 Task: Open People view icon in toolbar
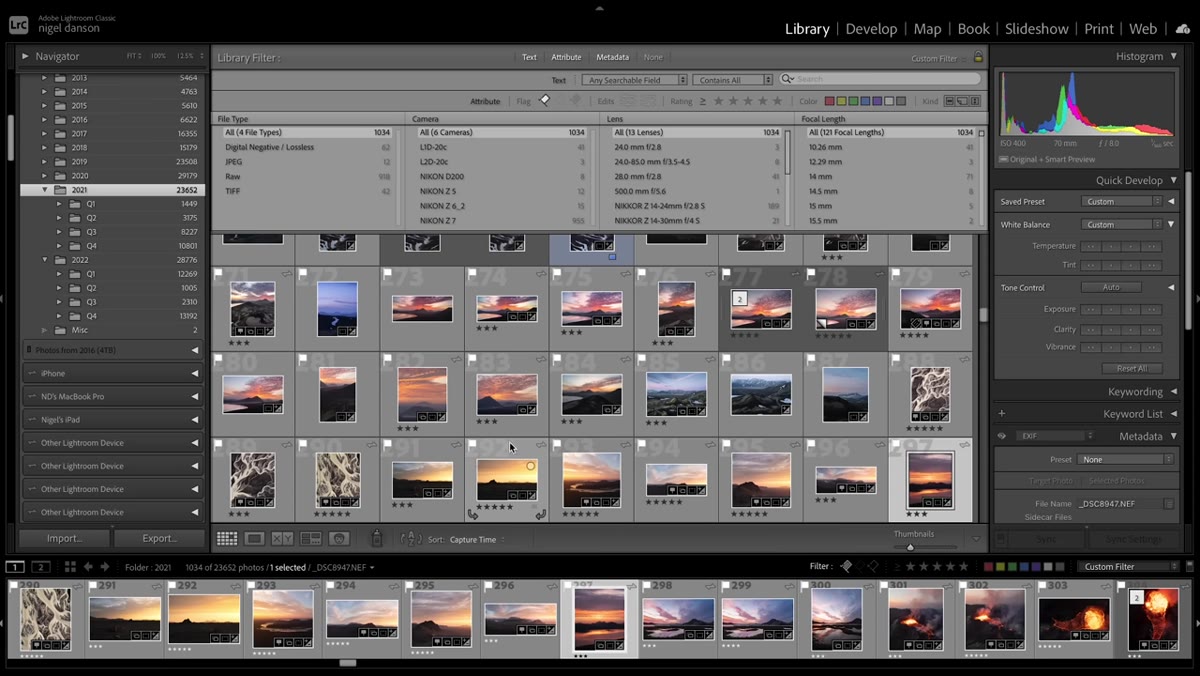(339, 539)
